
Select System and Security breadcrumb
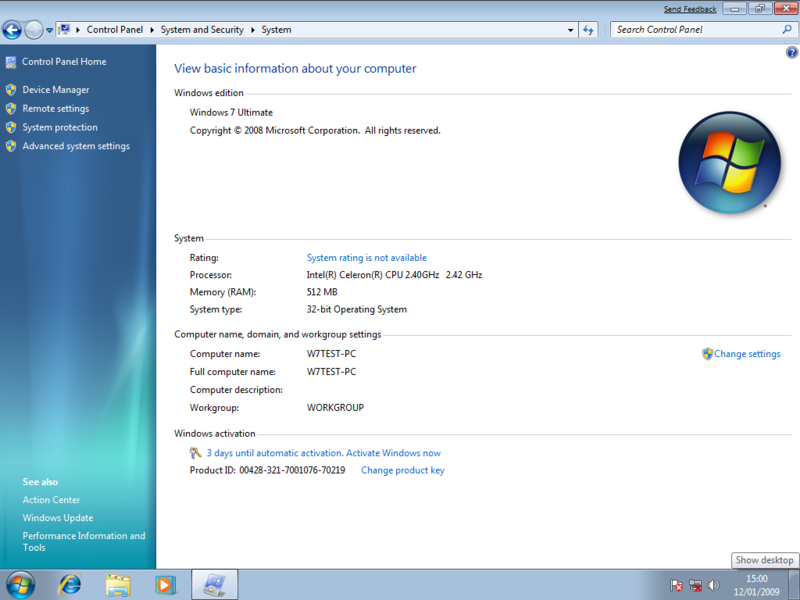(x=202, y=30)
